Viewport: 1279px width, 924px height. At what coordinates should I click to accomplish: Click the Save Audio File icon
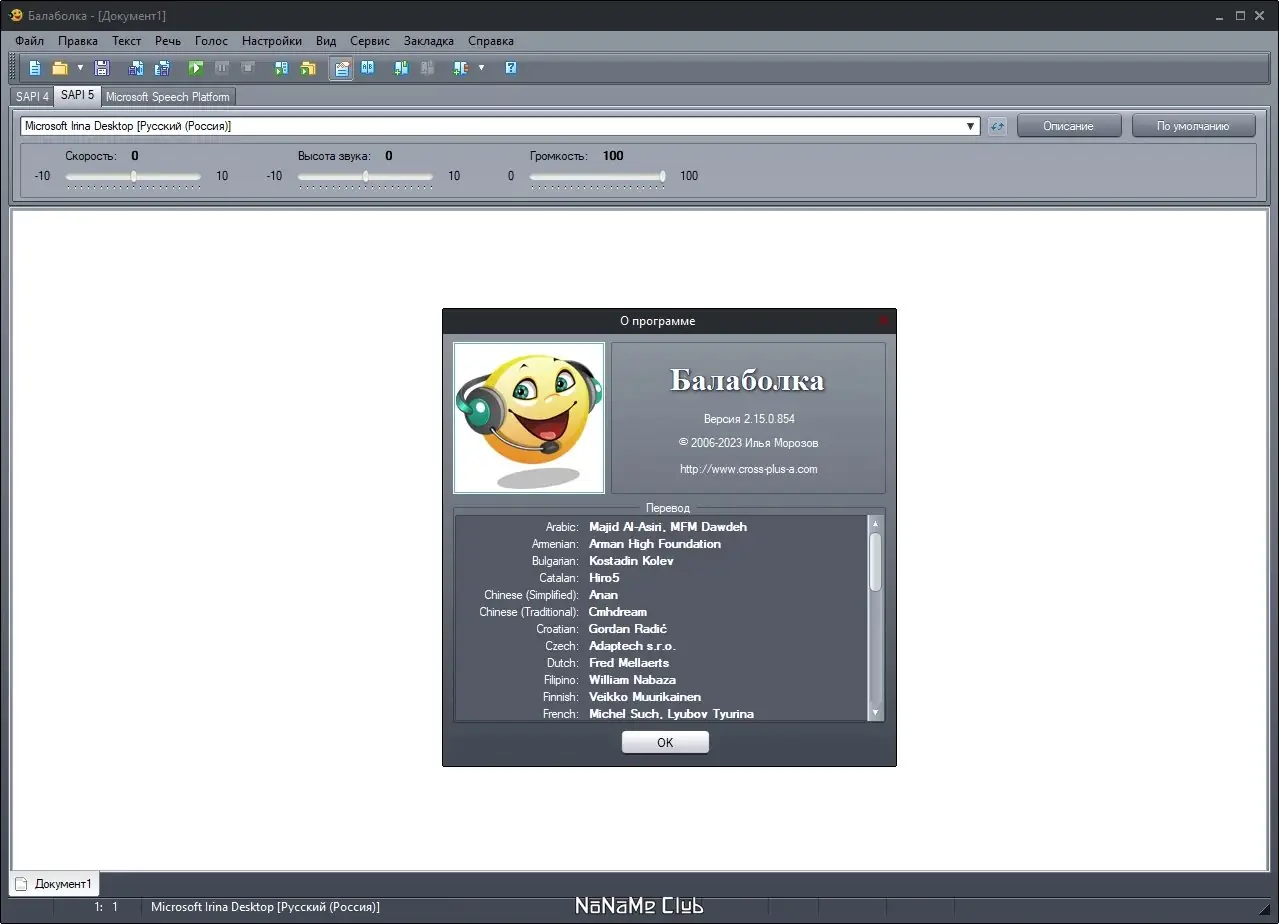[x=136, y=68]
